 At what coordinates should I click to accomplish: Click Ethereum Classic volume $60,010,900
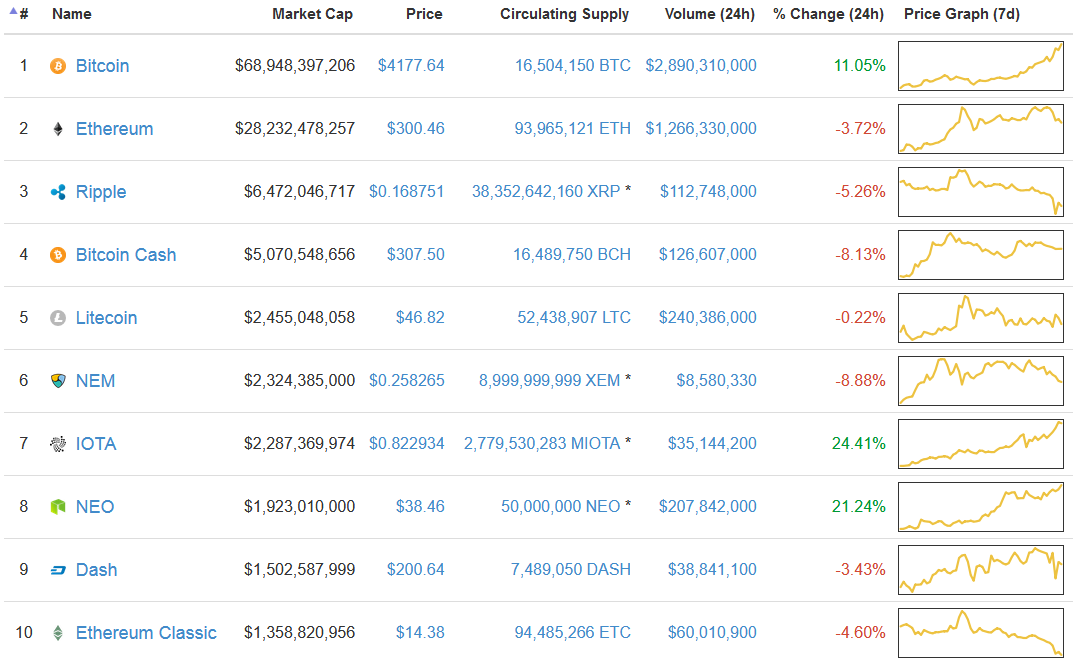[712, 633]
